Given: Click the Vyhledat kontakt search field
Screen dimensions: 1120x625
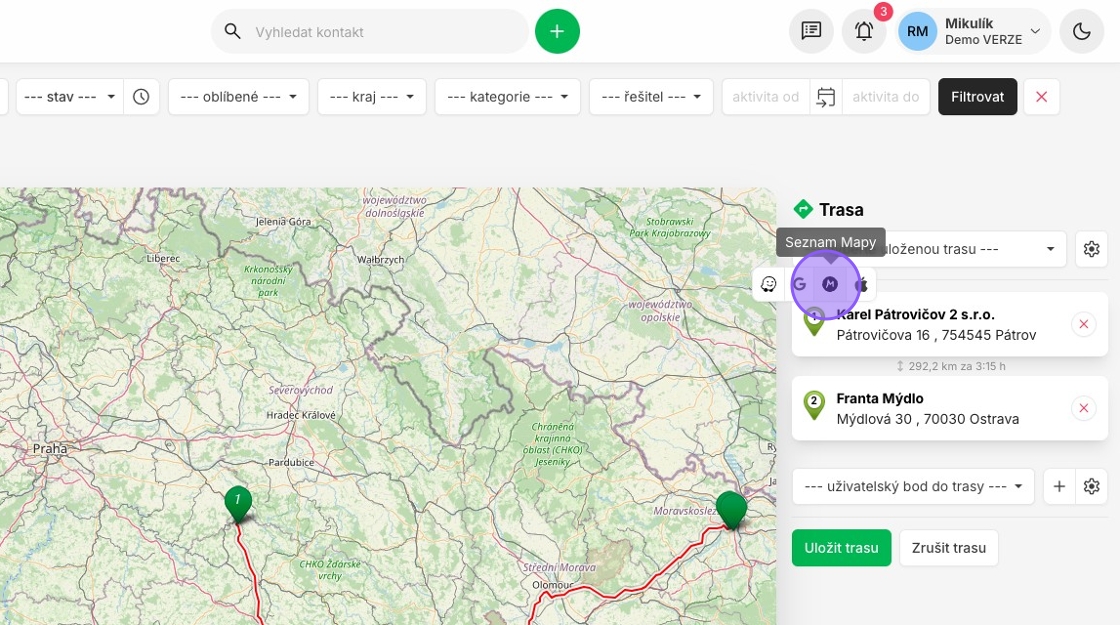Looking at the screenshot, I should (x=380, y=32).
